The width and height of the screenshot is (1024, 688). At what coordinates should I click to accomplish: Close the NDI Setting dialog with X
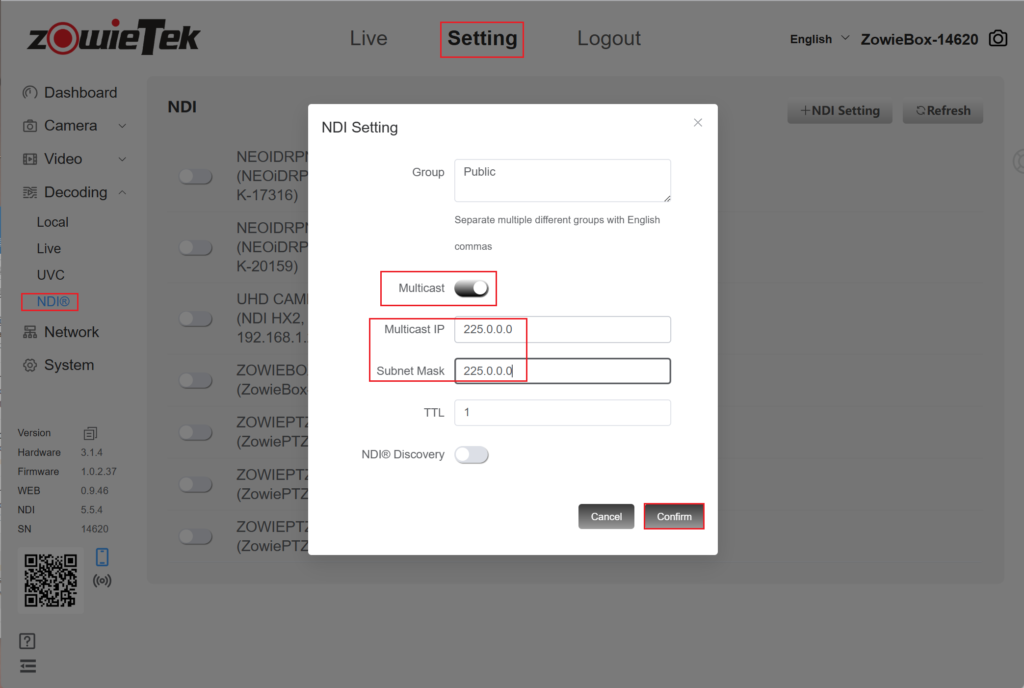click(x=698, y=122)
